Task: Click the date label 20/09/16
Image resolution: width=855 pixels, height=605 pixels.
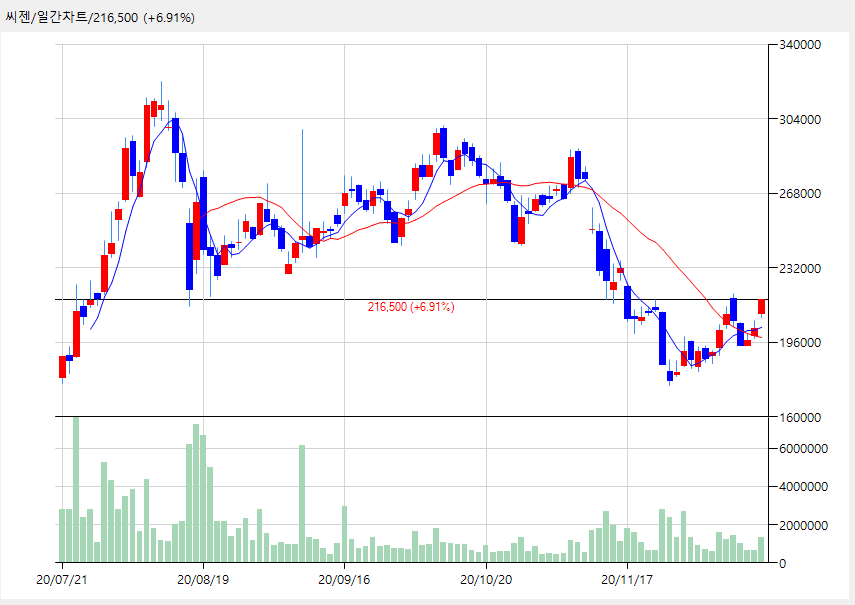Action: point(344,579)
